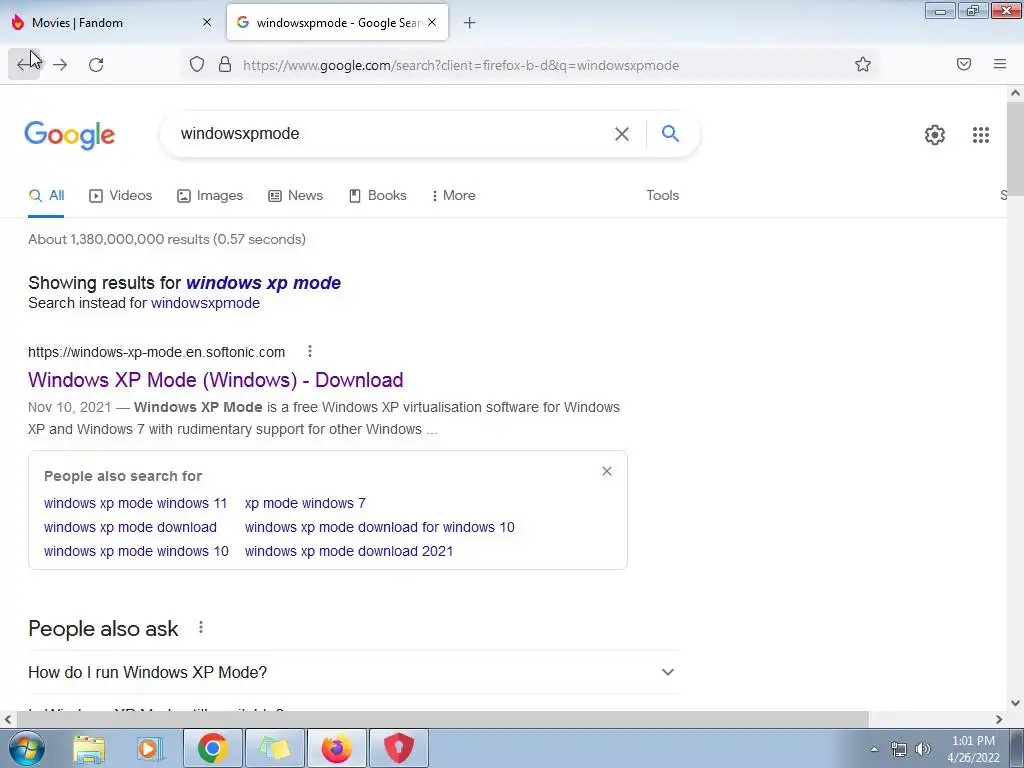This screenshot has width=1024, height=768.
Task: Show hidden system tray icons
Action: click(x=874, y=749)
